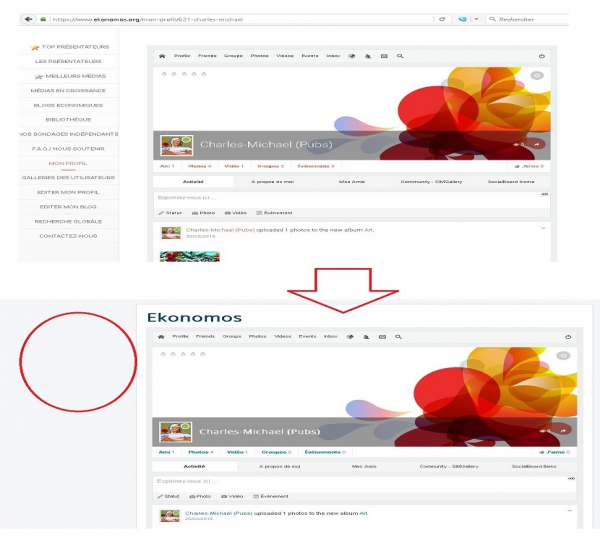
Task: Open EDITER MON BLOG sidebar entry
Action: (x=69, y=207)
